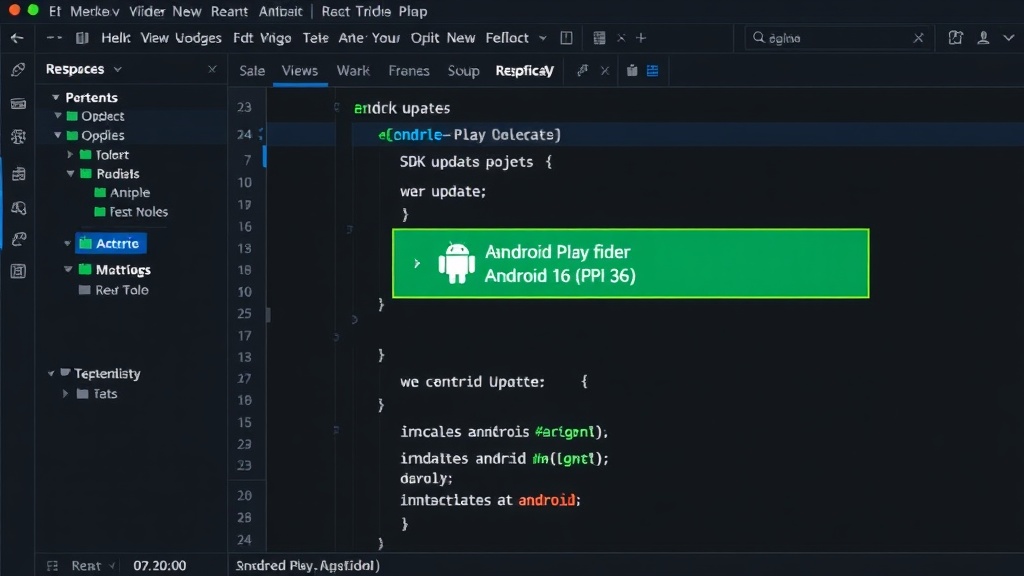1024x576 pixels.
Task: Open the Vodges menu
Action: point(198,39)
